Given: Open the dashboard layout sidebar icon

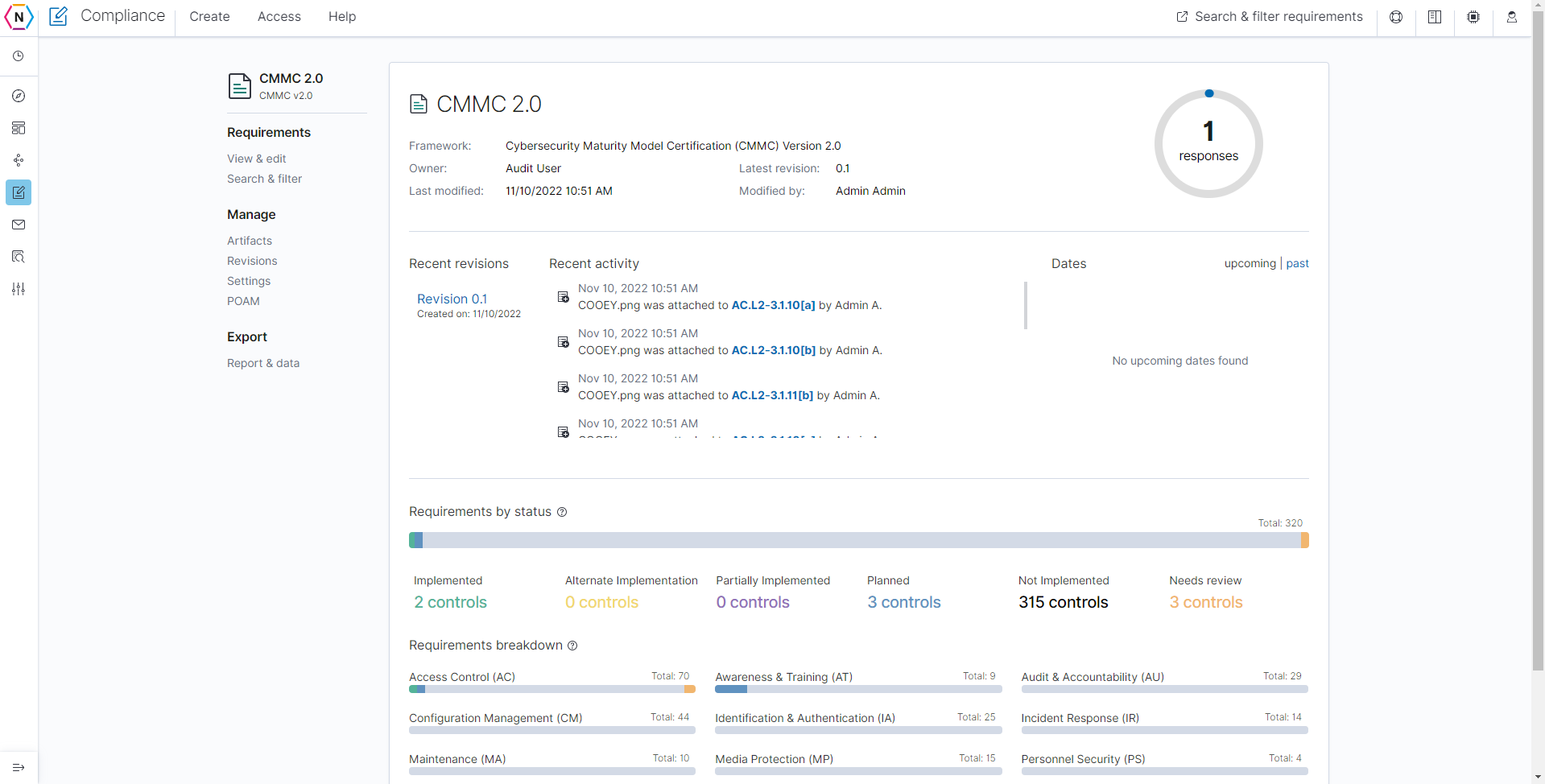Looking at the screenshot, I should coord(19,128).
